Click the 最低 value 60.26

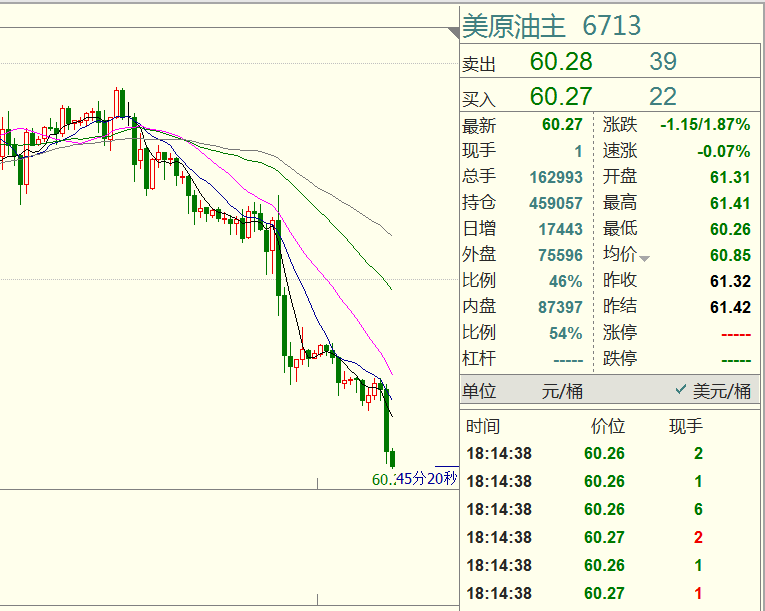pos(730,229)
